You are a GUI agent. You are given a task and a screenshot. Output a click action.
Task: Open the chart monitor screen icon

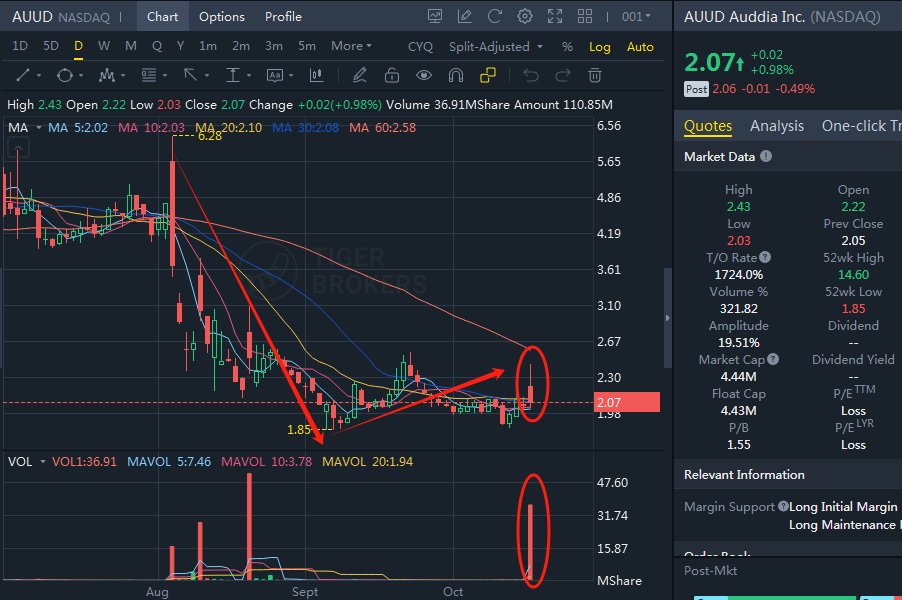[435, 17]
